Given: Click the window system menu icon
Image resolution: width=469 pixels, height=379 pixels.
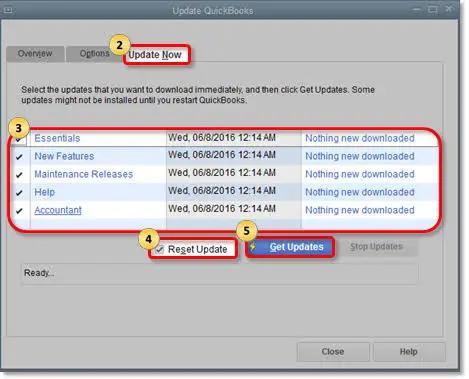Looking at the screenshot, I should click(8, 10).
